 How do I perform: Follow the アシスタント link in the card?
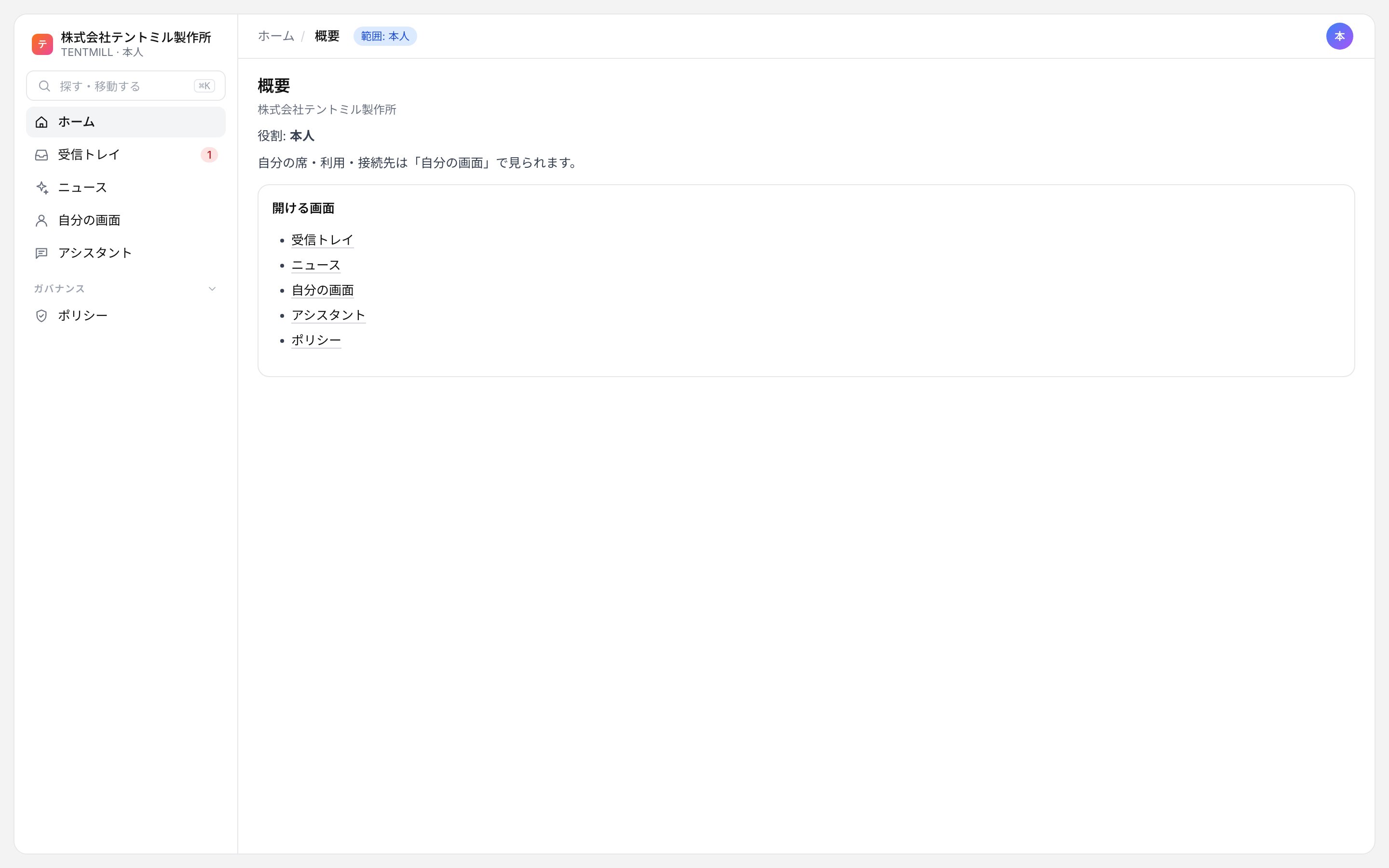pos(329,315)
